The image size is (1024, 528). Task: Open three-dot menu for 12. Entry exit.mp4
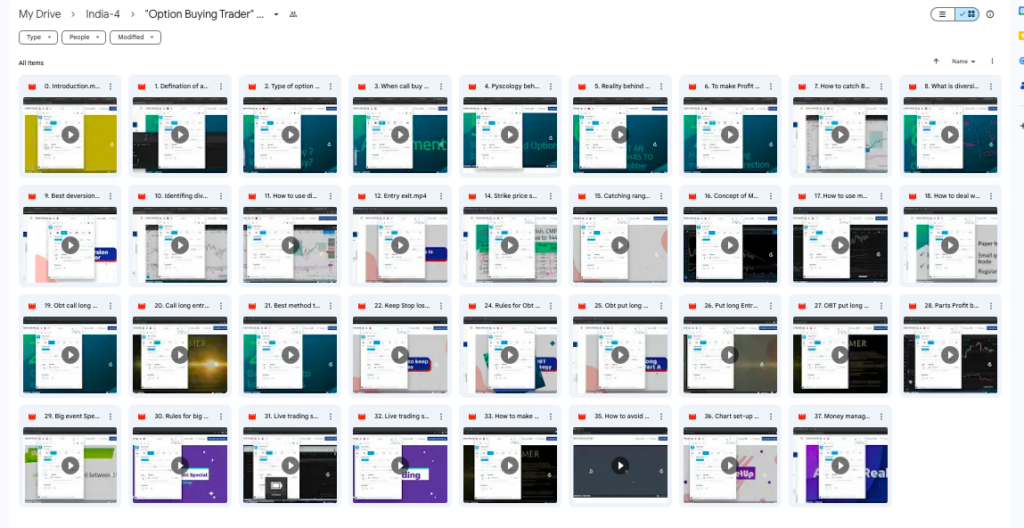click(x=441, y=196)
